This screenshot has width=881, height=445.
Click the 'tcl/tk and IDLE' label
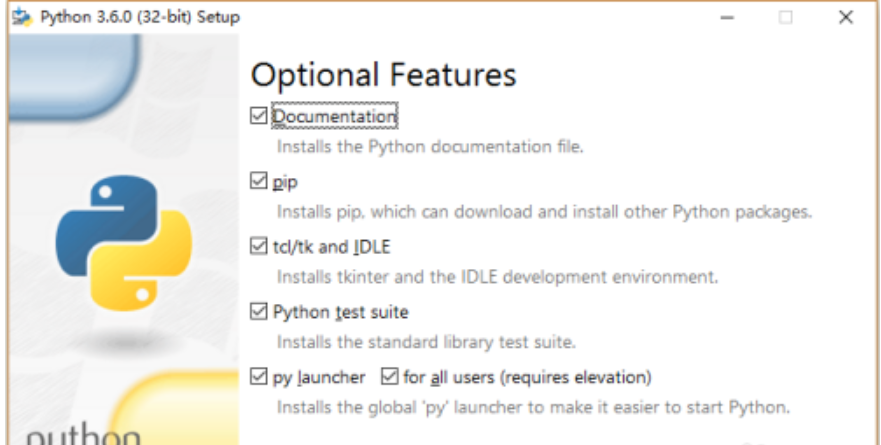pos(331,247)
